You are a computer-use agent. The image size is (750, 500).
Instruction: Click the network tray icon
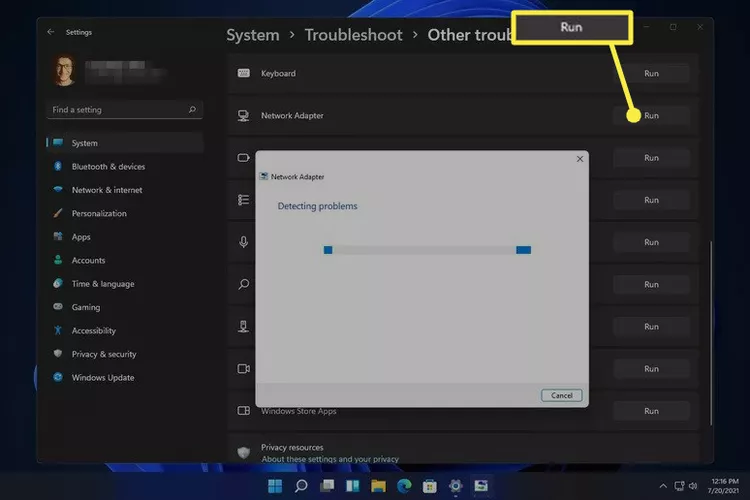679,486
